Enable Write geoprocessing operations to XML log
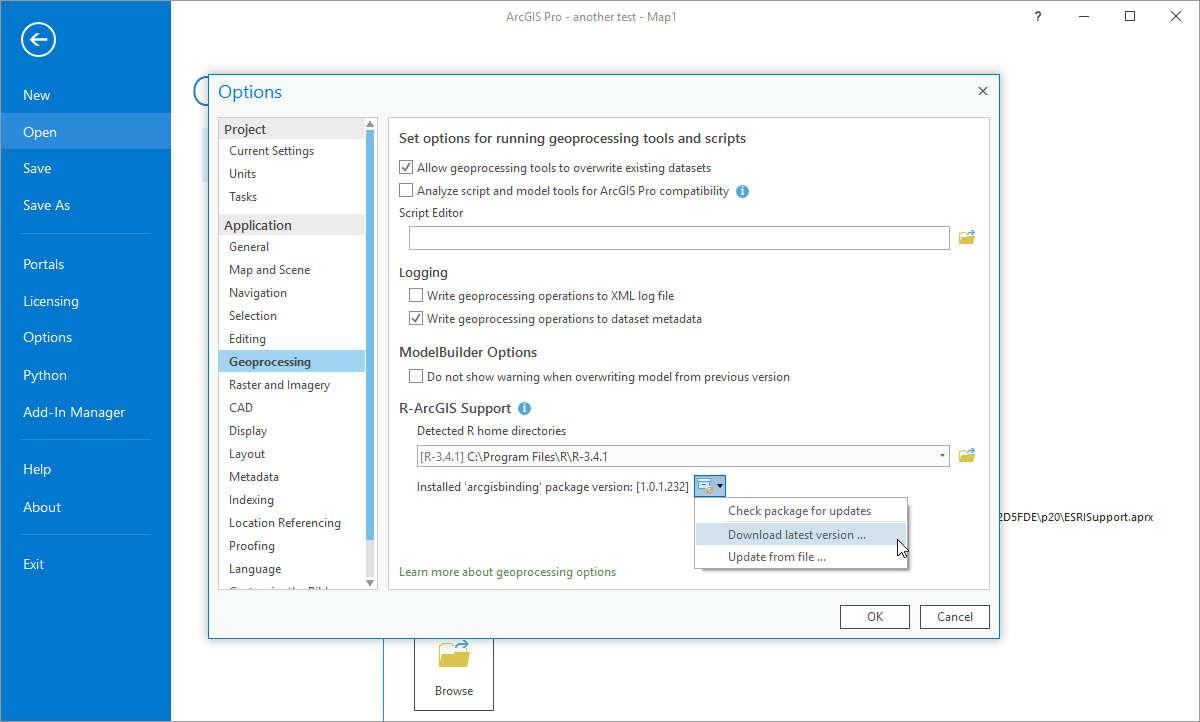This screenshot has height=722, width=1200. coord(416,296)
